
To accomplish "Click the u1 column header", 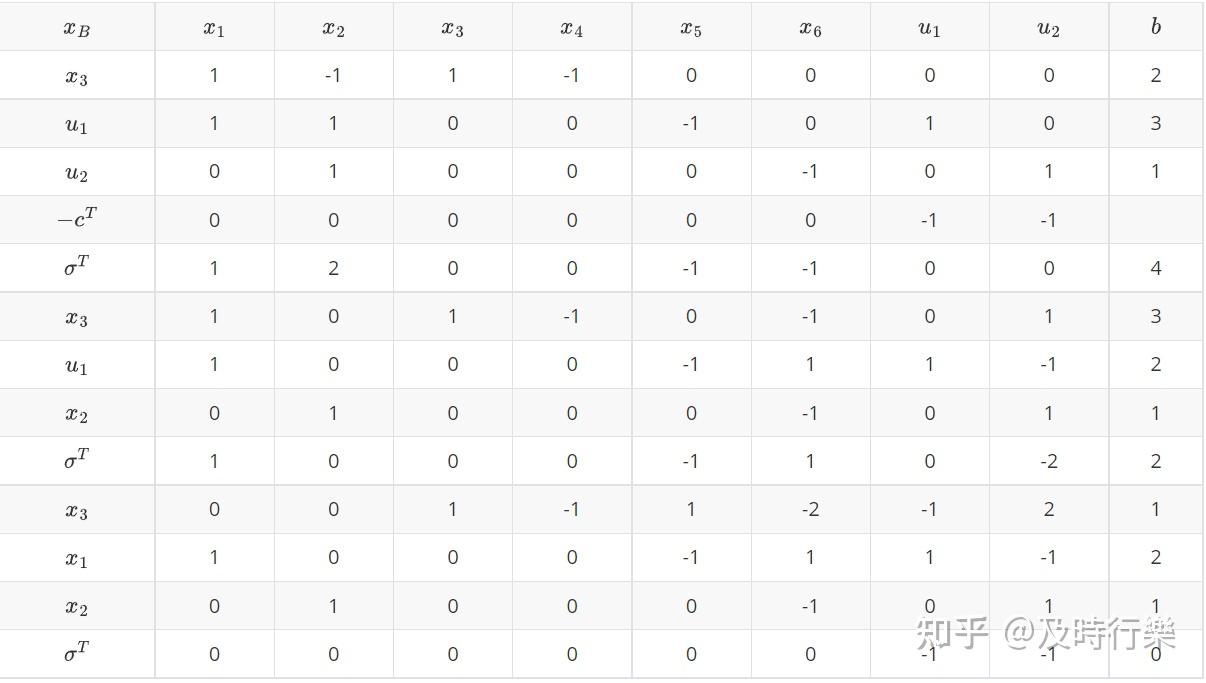I will (929, 28).
